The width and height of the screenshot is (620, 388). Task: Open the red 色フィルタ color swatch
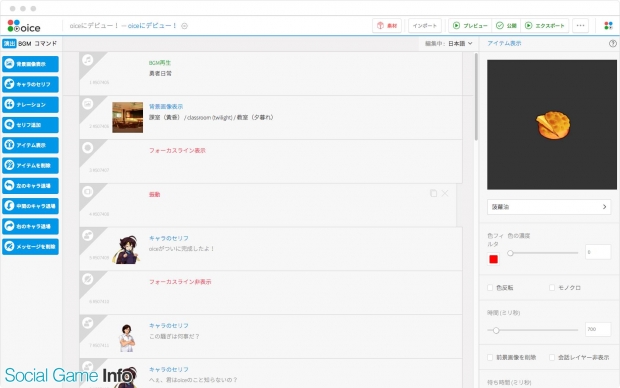click(x=493, y=259)
